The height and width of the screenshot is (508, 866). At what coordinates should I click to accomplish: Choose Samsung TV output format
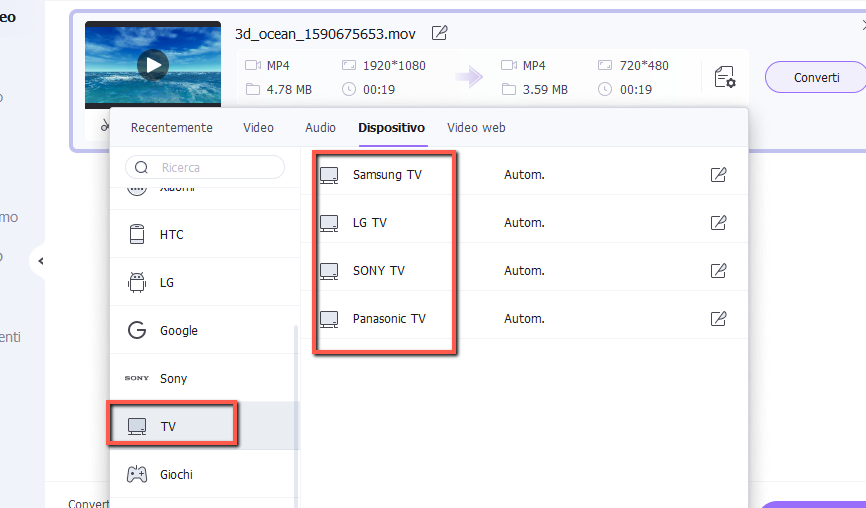(386, 175)
